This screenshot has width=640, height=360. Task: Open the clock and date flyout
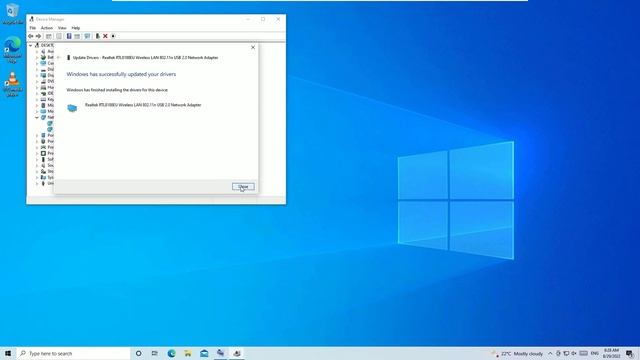pyautogui.click(x=611, y=353)
